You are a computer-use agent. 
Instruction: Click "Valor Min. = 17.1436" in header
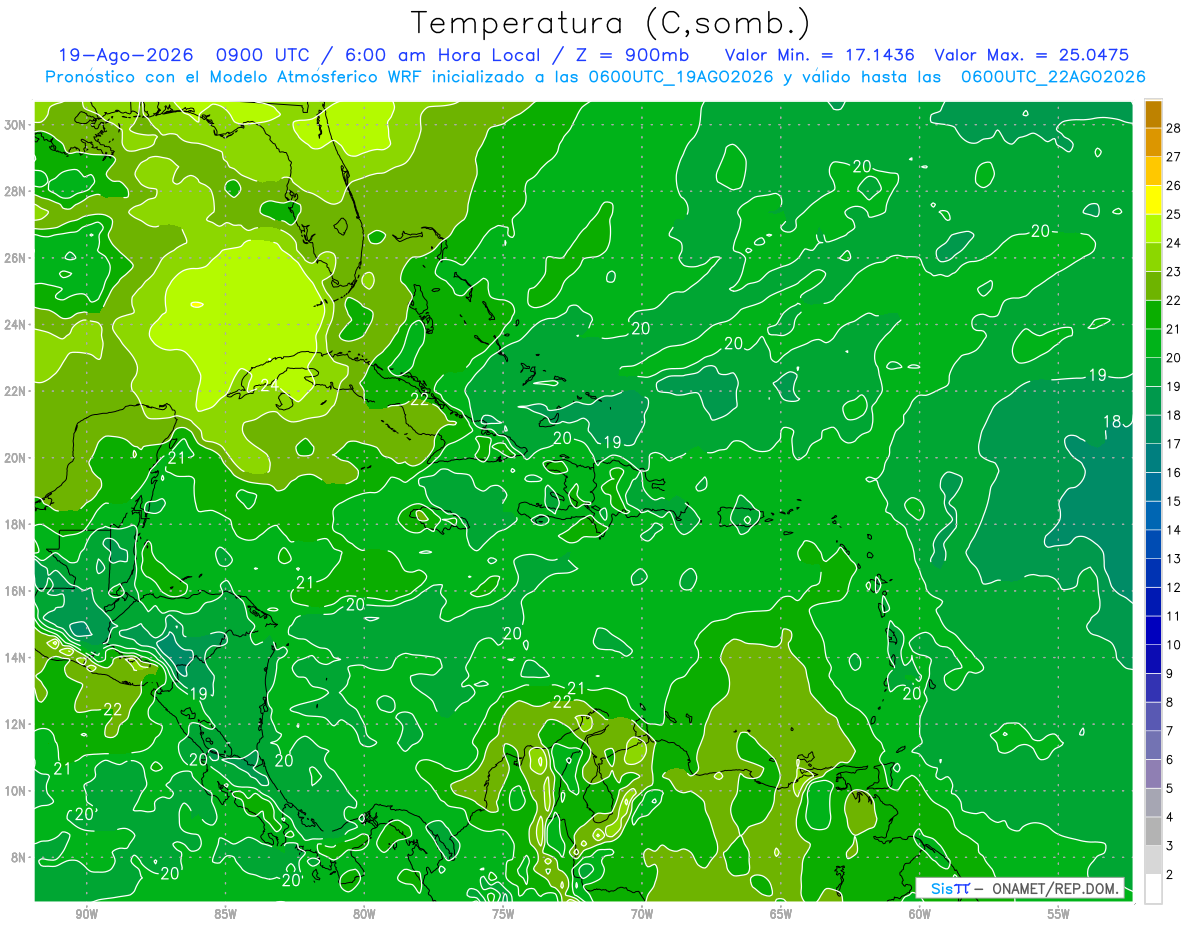[820, 55]
